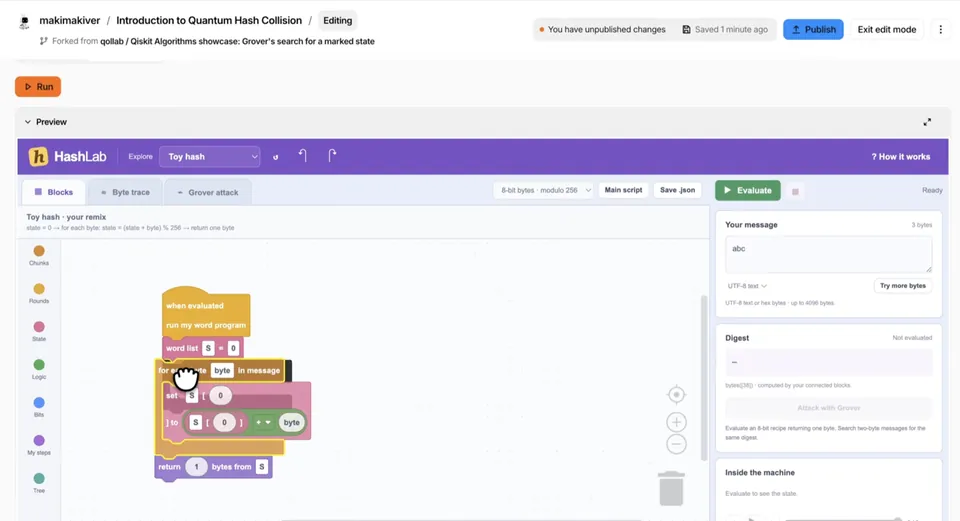Screen dimensions: 960x521
Task: Click the Try more bytes button
Action: pos(902,286)
